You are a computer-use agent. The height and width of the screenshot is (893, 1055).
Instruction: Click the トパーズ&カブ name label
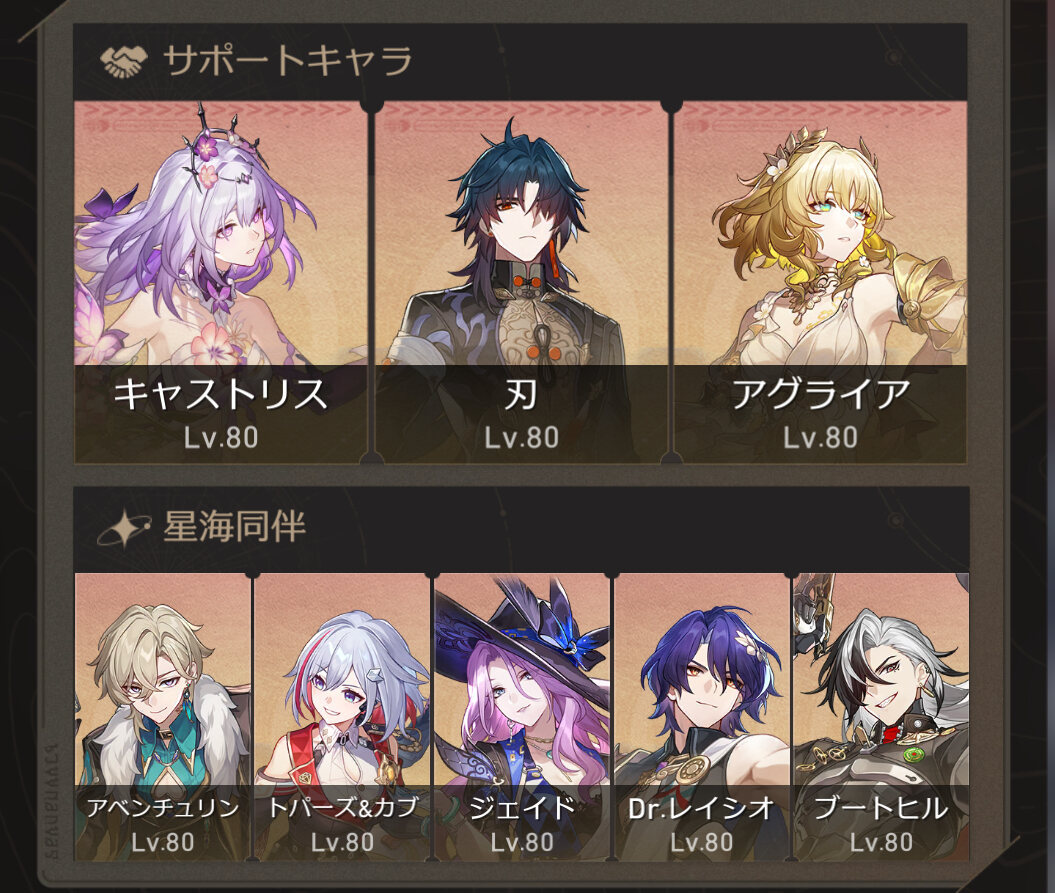(x=342, y=808)
